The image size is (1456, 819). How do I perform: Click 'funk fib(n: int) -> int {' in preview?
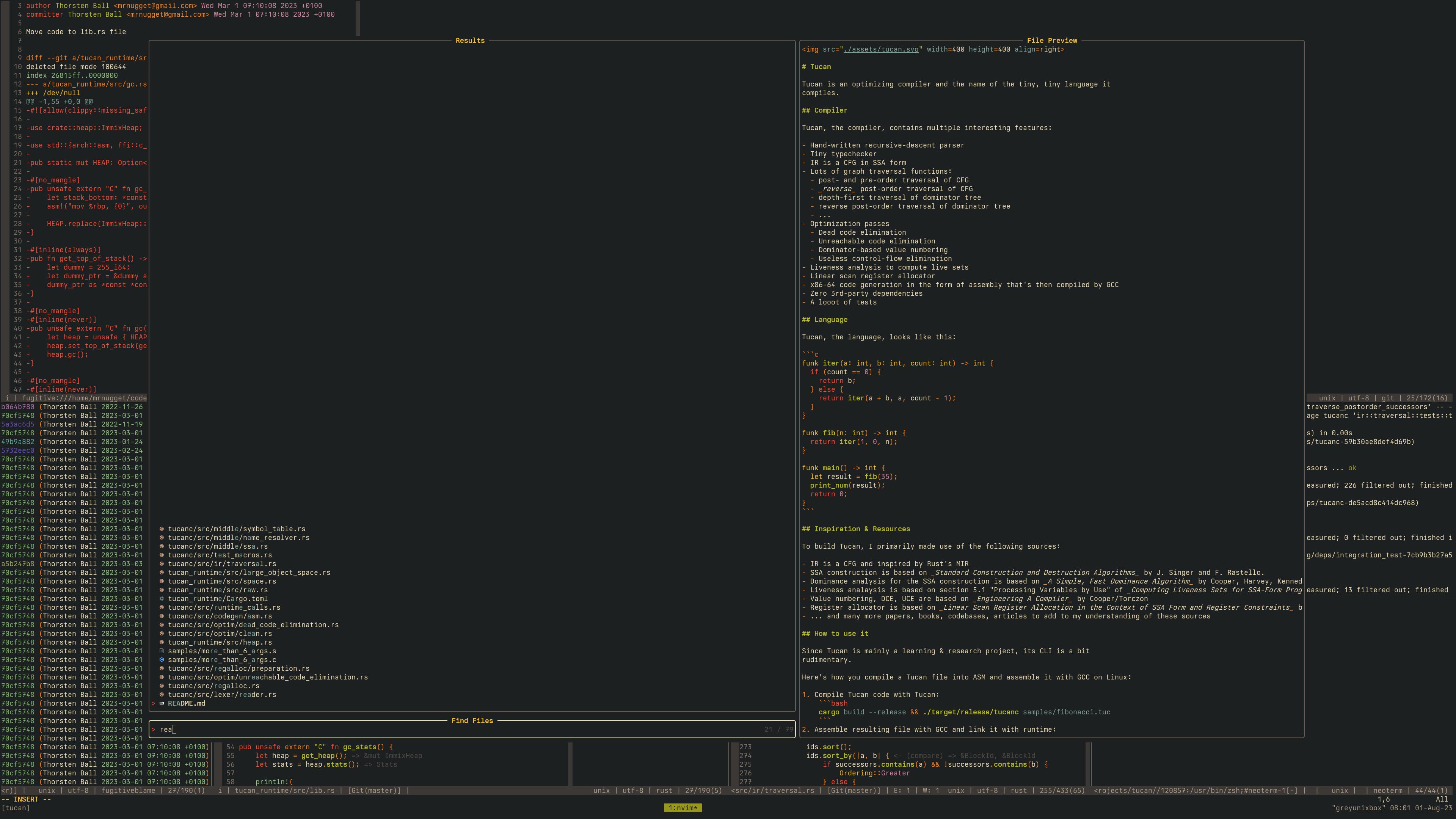[x=854, y=433]
